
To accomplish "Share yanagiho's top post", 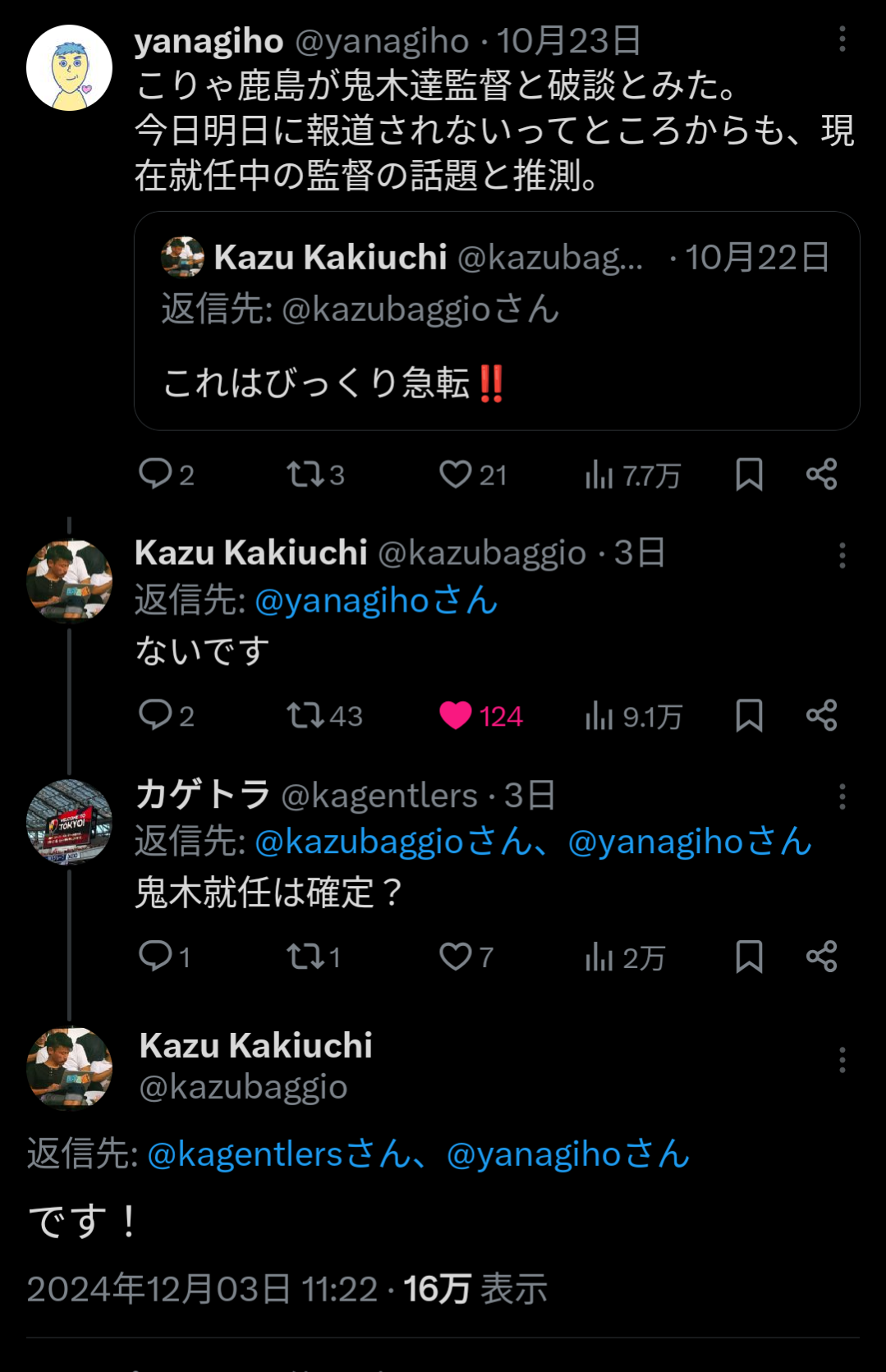I will [821, 474].
